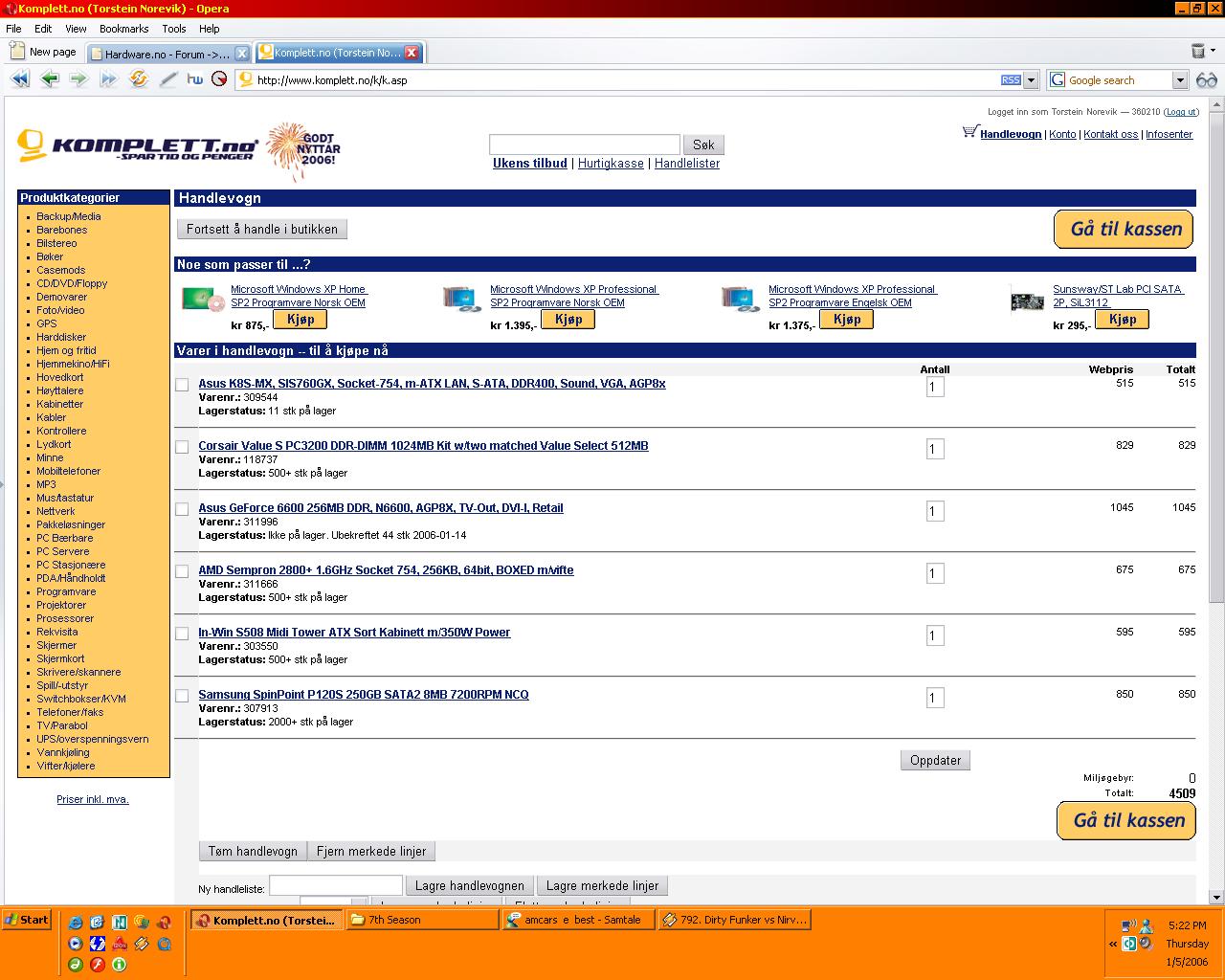Open the Google search engine dropdown

coord(1180,80)
